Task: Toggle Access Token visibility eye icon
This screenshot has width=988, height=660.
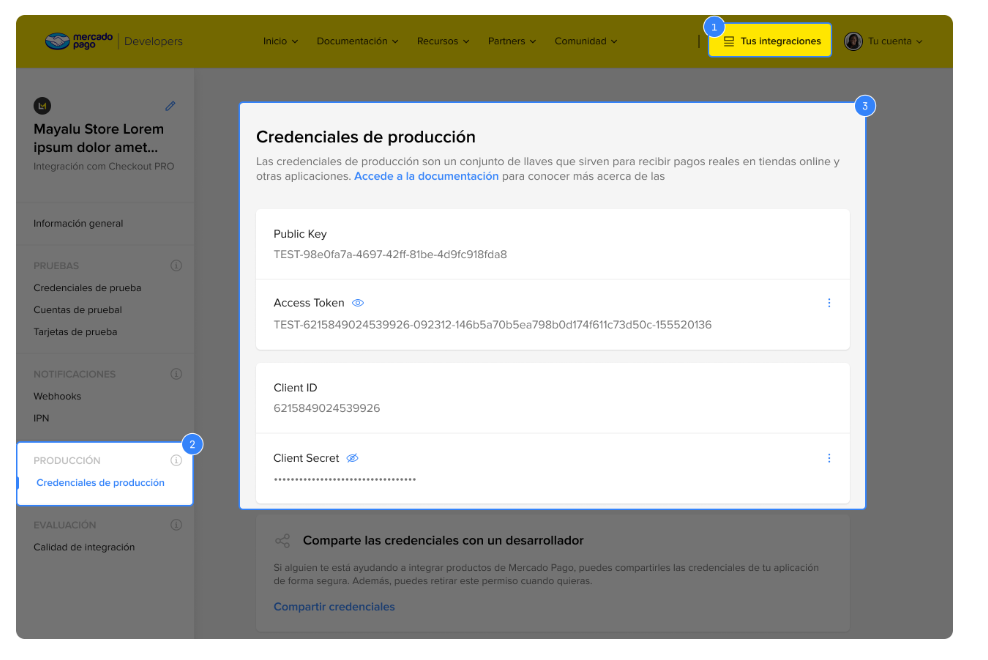Action: pos(358,303)
